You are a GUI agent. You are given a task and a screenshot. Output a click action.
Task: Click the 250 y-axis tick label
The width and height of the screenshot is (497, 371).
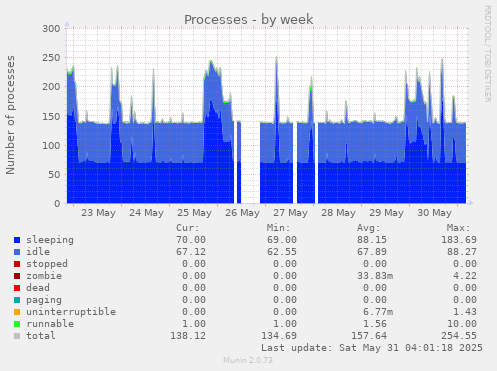[51, 58]
